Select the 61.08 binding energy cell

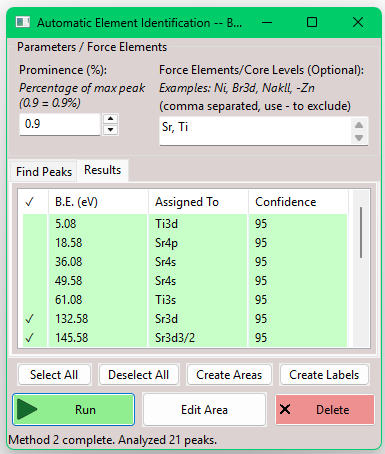(98, 300)
